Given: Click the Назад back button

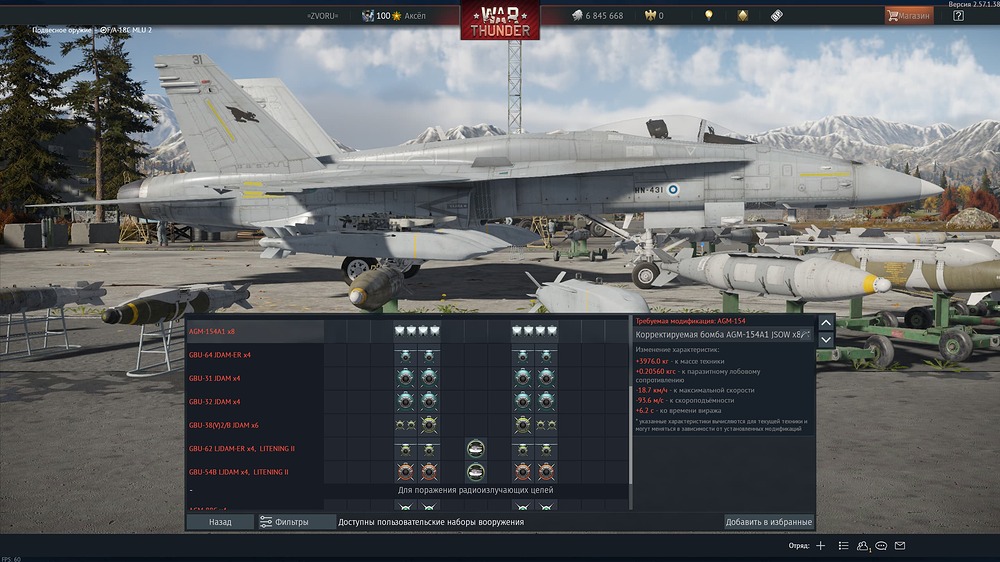Looking at the screenshot, I should click(220, 522).
